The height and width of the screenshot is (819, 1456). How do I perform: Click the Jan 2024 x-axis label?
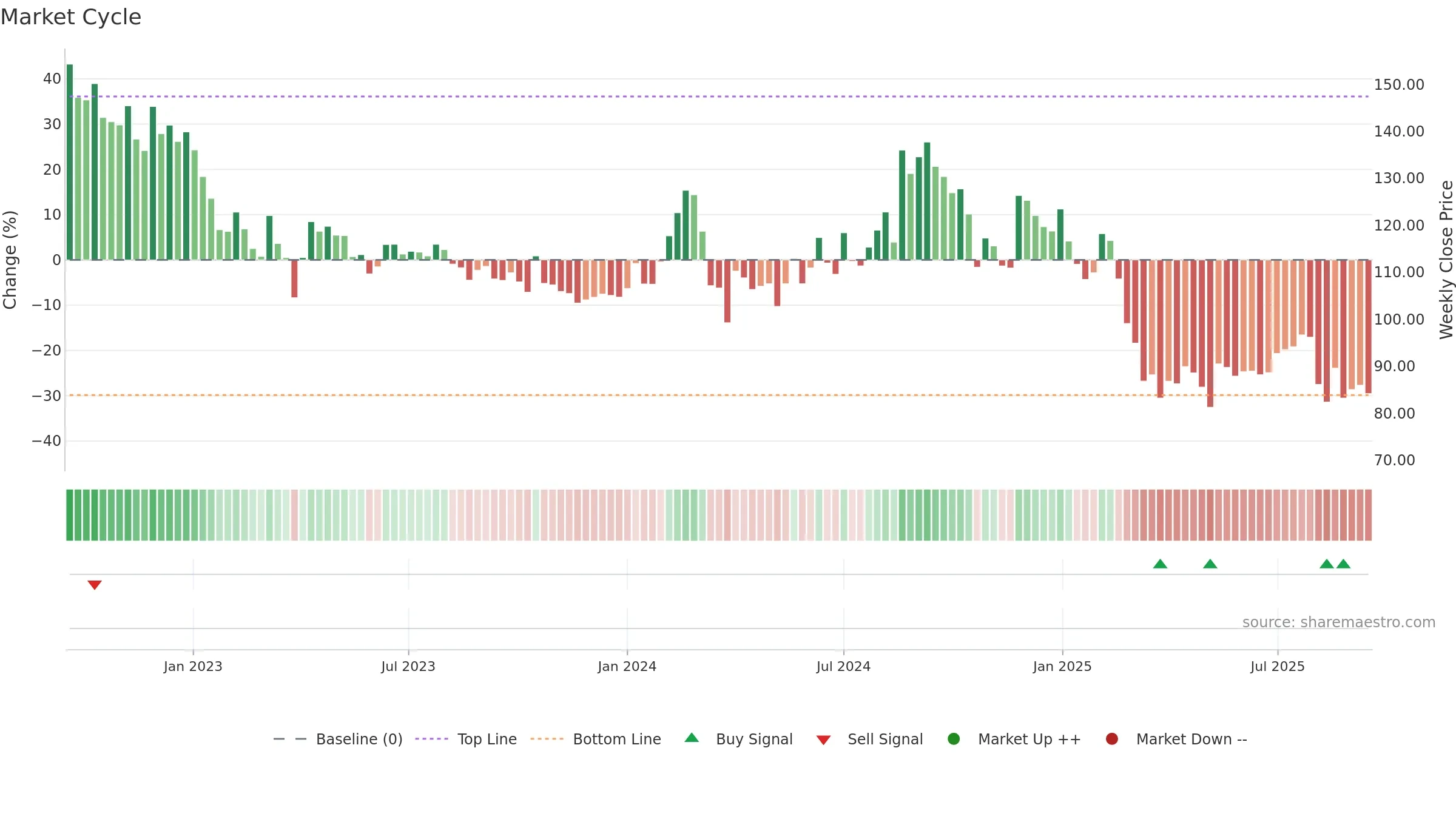click(x=627, y=666)
